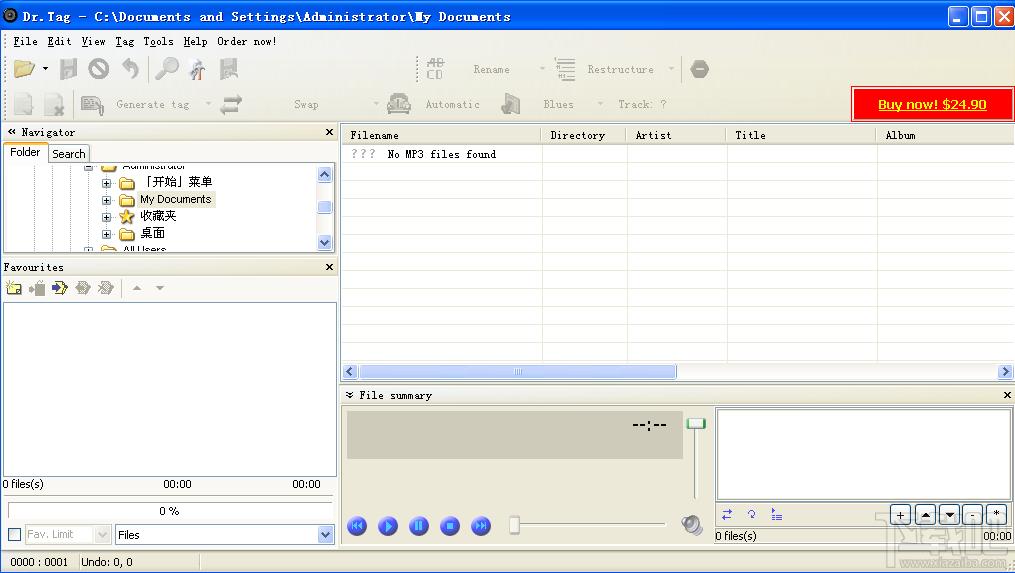
Task: Collapse the Navigator panel chevron
Action: [x=12, y=131]
